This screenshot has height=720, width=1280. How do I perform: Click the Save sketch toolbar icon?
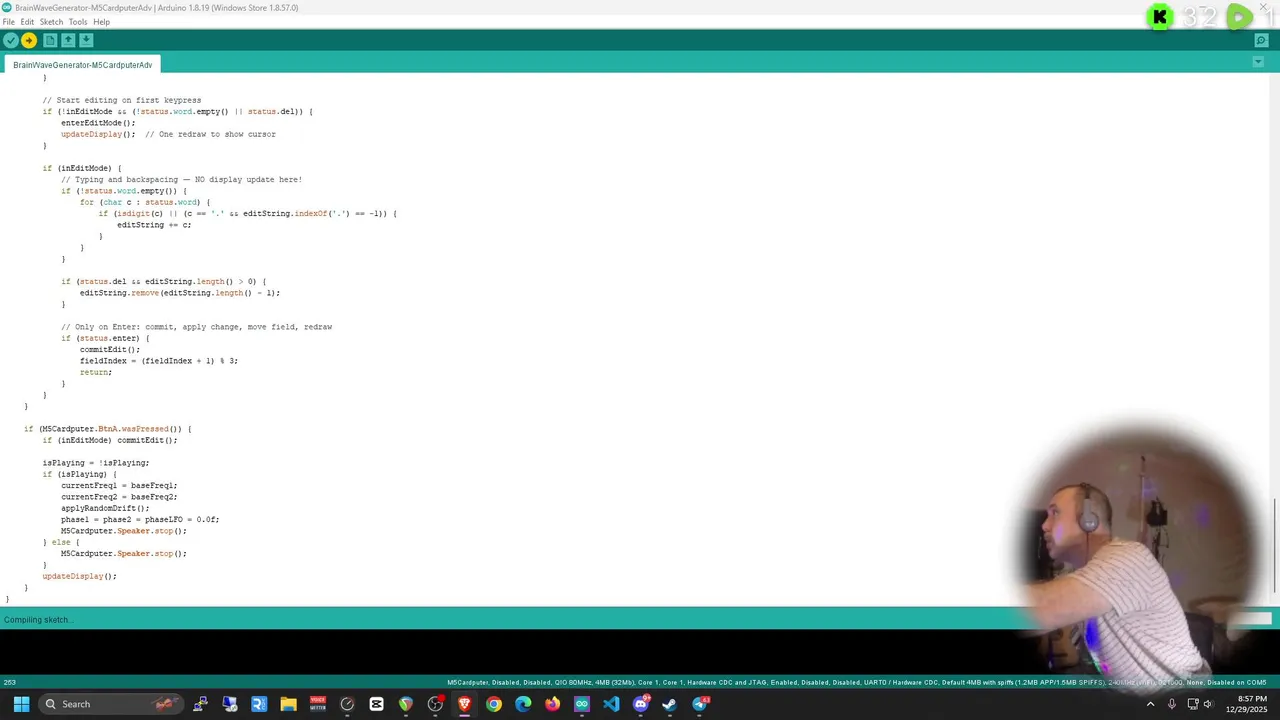[86, 40]
